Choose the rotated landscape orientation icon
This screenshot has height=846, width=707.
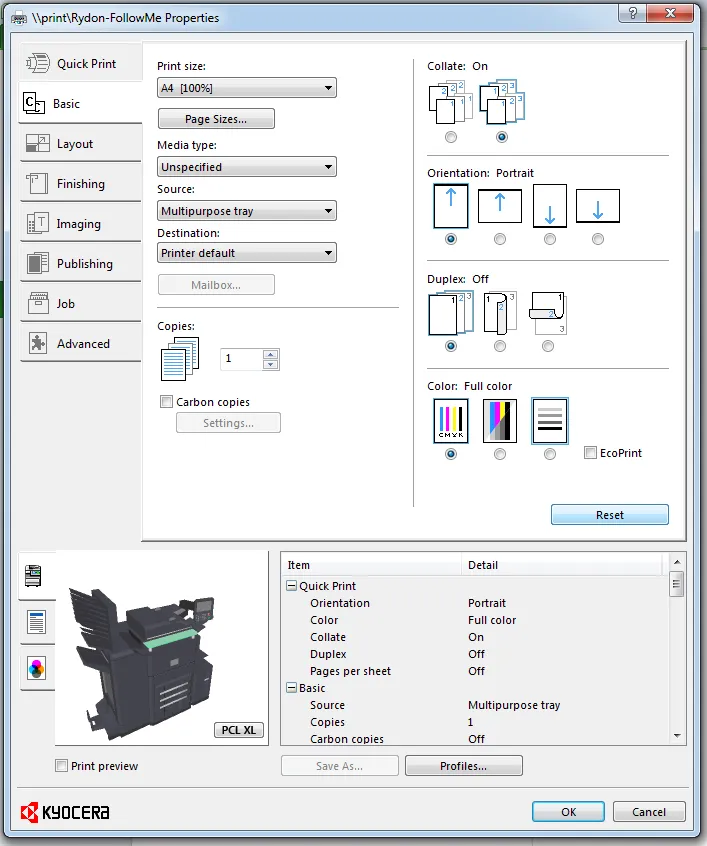pos(597,206)
